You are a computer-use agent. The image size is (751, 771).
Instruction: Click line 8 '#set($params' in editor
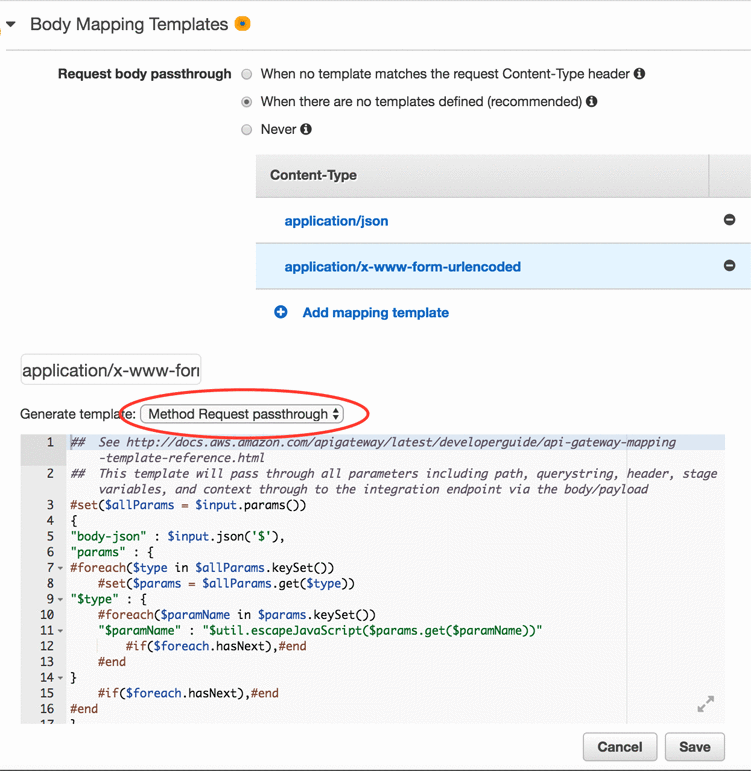pyautogui.click(x=226, y=584)
